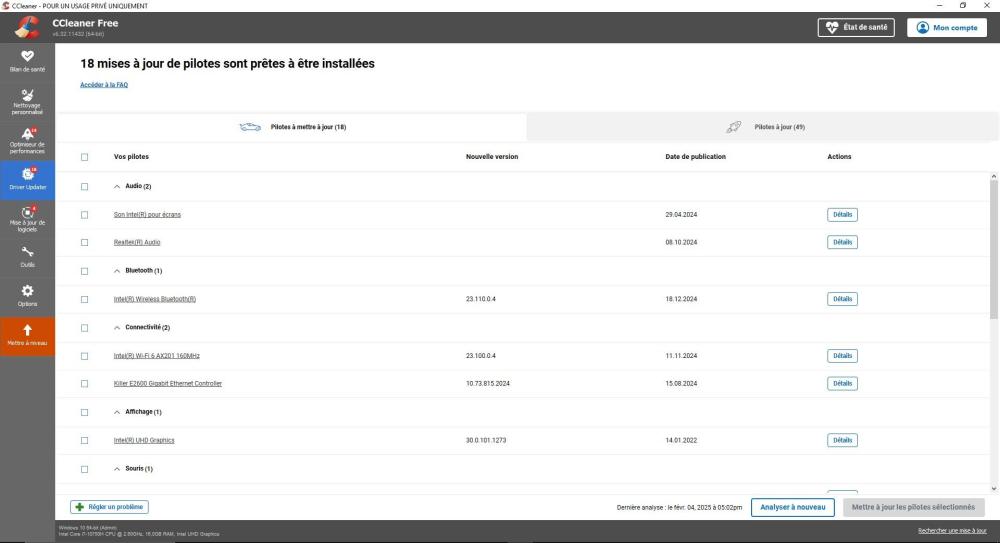Select Pilotes à mettre à jour tab
This screenshot has height=543, width=1000.
[x=292, y=127]
